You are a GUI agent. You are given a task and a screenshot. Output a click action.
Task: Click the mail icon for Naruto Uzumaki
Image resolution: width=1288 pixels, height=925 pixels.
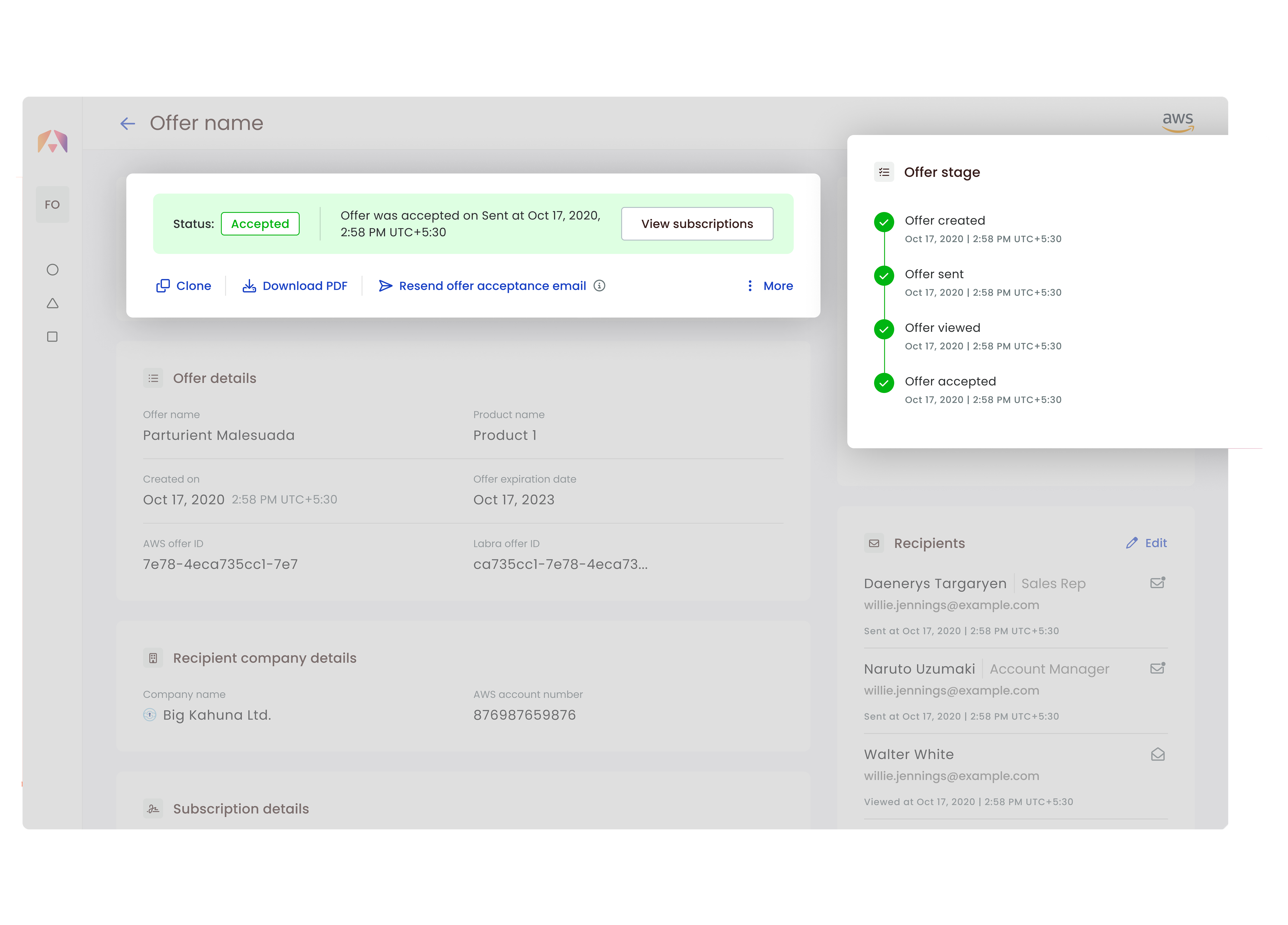pos(1157,669)
